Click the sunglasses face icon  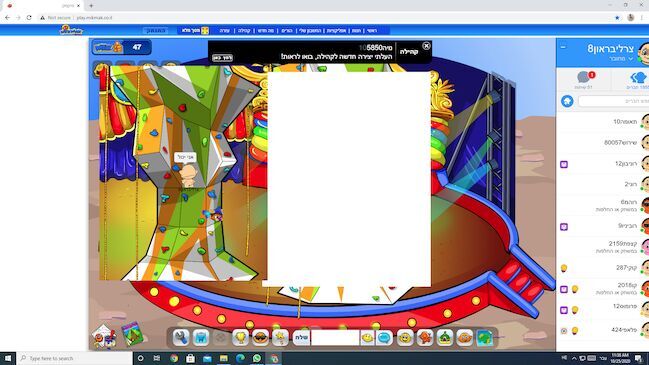(x=260, y=338)
